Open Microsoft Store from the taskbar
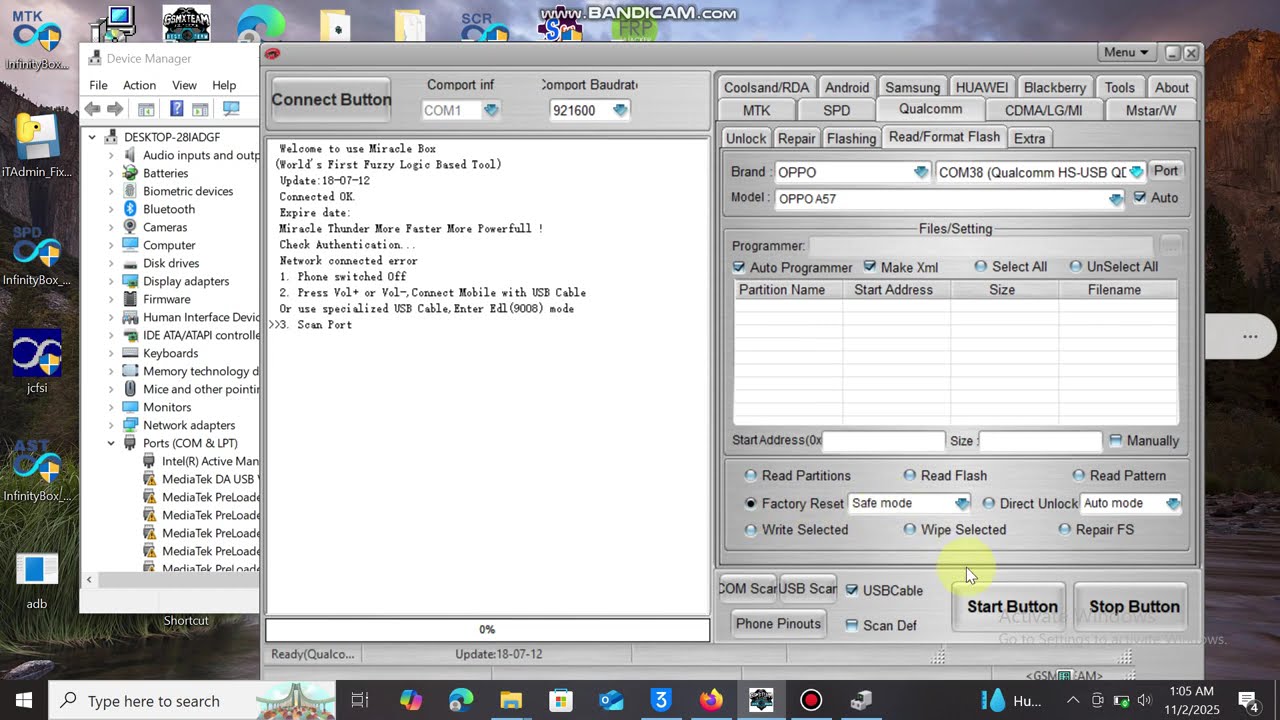 coord(561,701)
